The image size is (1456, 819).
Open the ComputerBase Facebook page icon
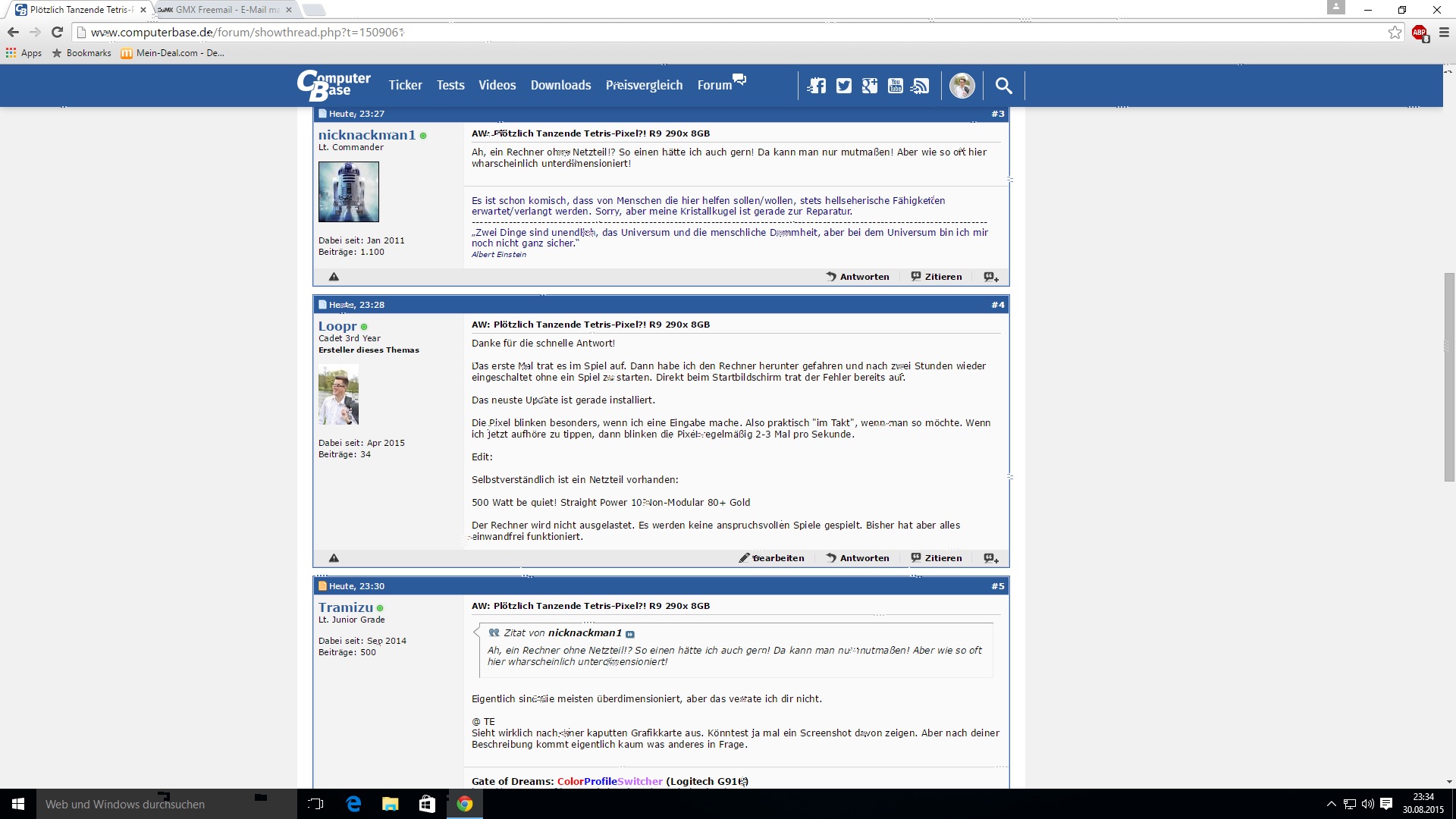(x=817, y=86)
